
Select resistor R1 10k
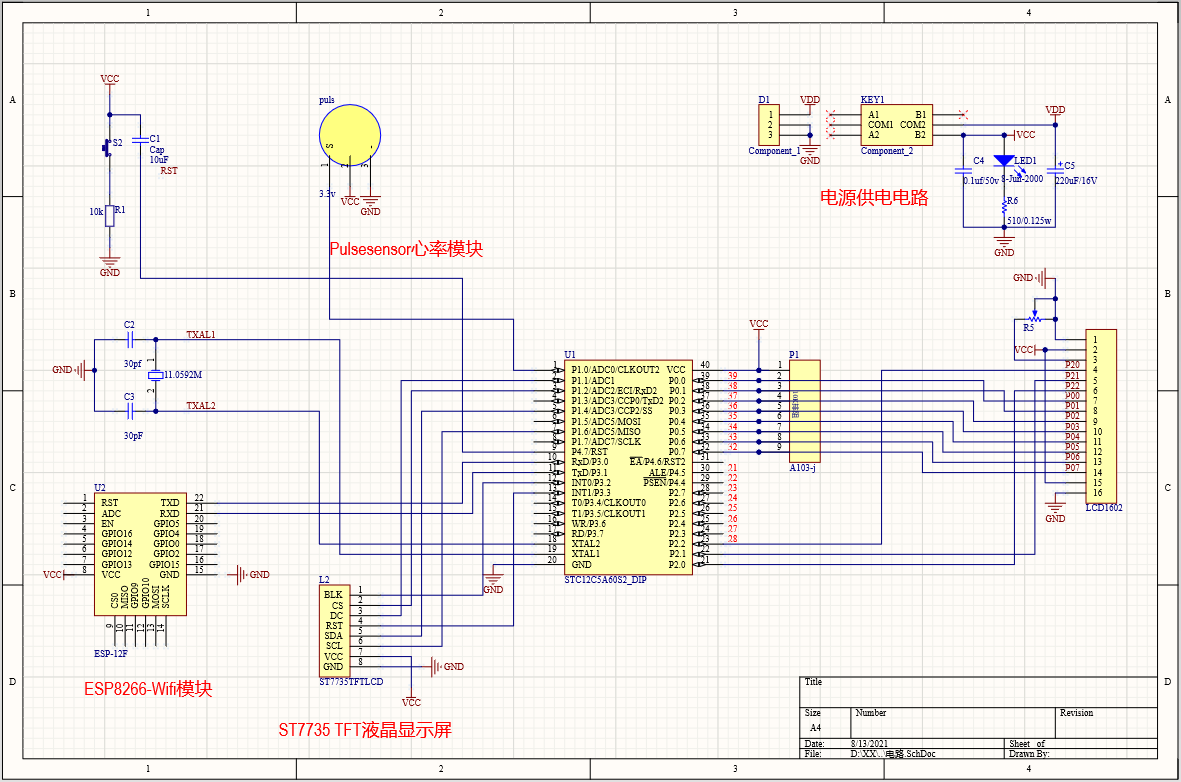[109, 215]
